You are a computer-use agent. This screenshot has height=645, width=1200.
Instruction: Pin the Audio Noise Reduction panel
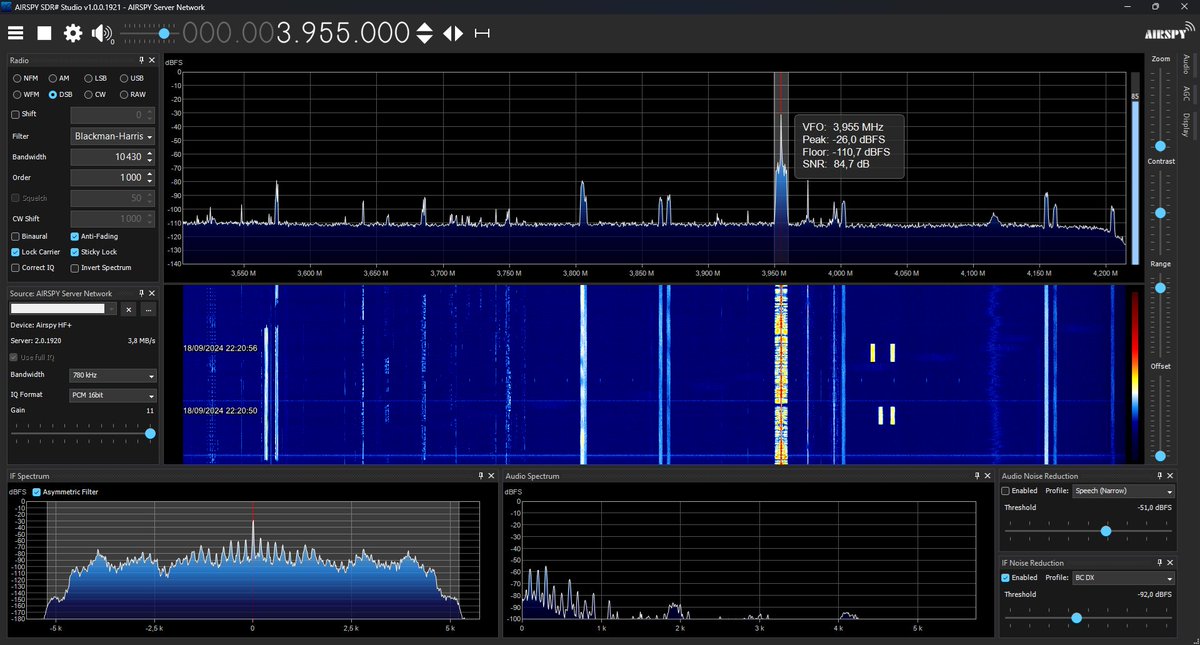[1157, 475]
